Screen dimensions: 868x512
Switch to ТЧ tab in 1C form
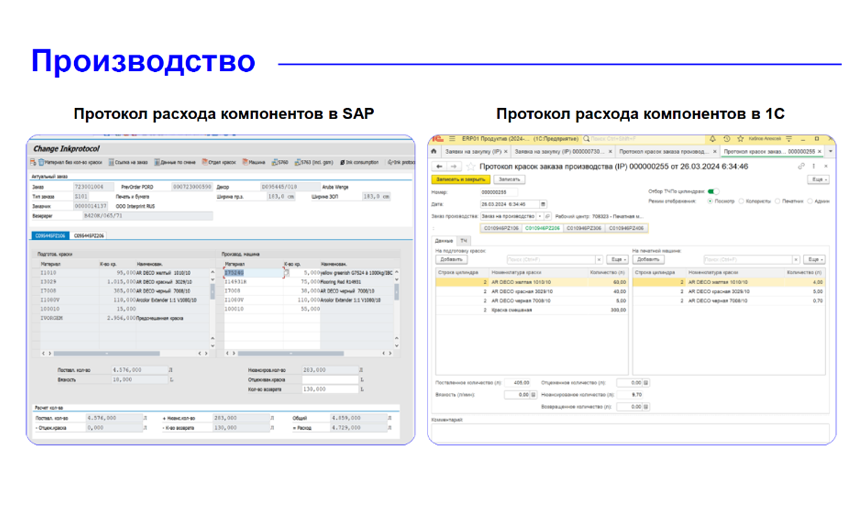(463, 241)
